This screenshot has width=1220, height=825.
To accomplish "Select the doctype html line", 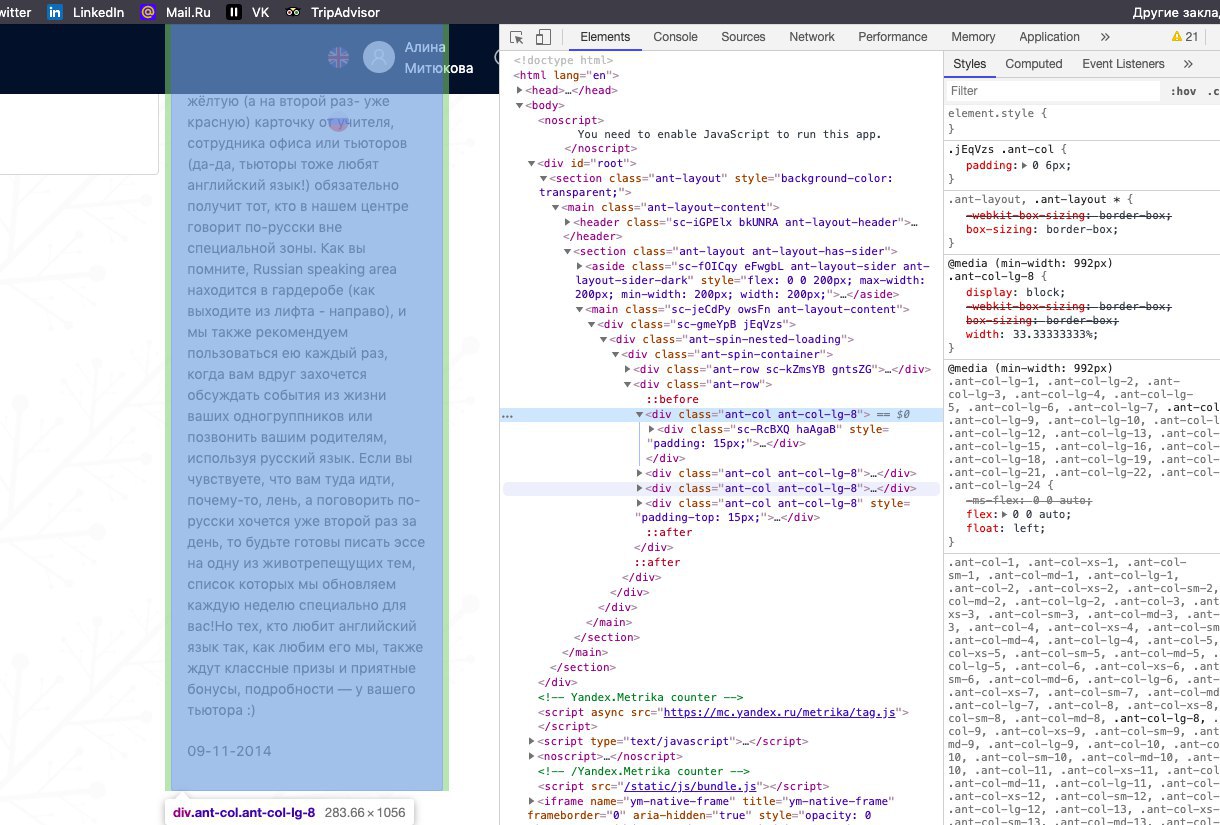I will coord(563,60).
